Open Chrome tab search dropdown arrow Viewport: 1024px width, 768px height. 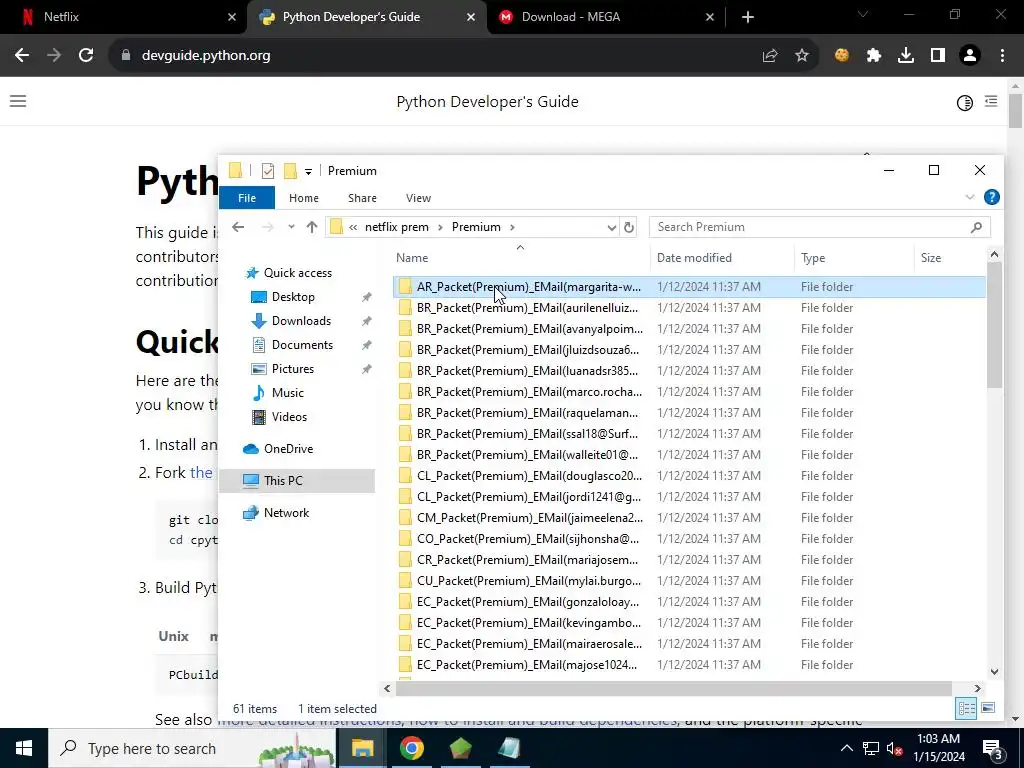coord(863,14)
